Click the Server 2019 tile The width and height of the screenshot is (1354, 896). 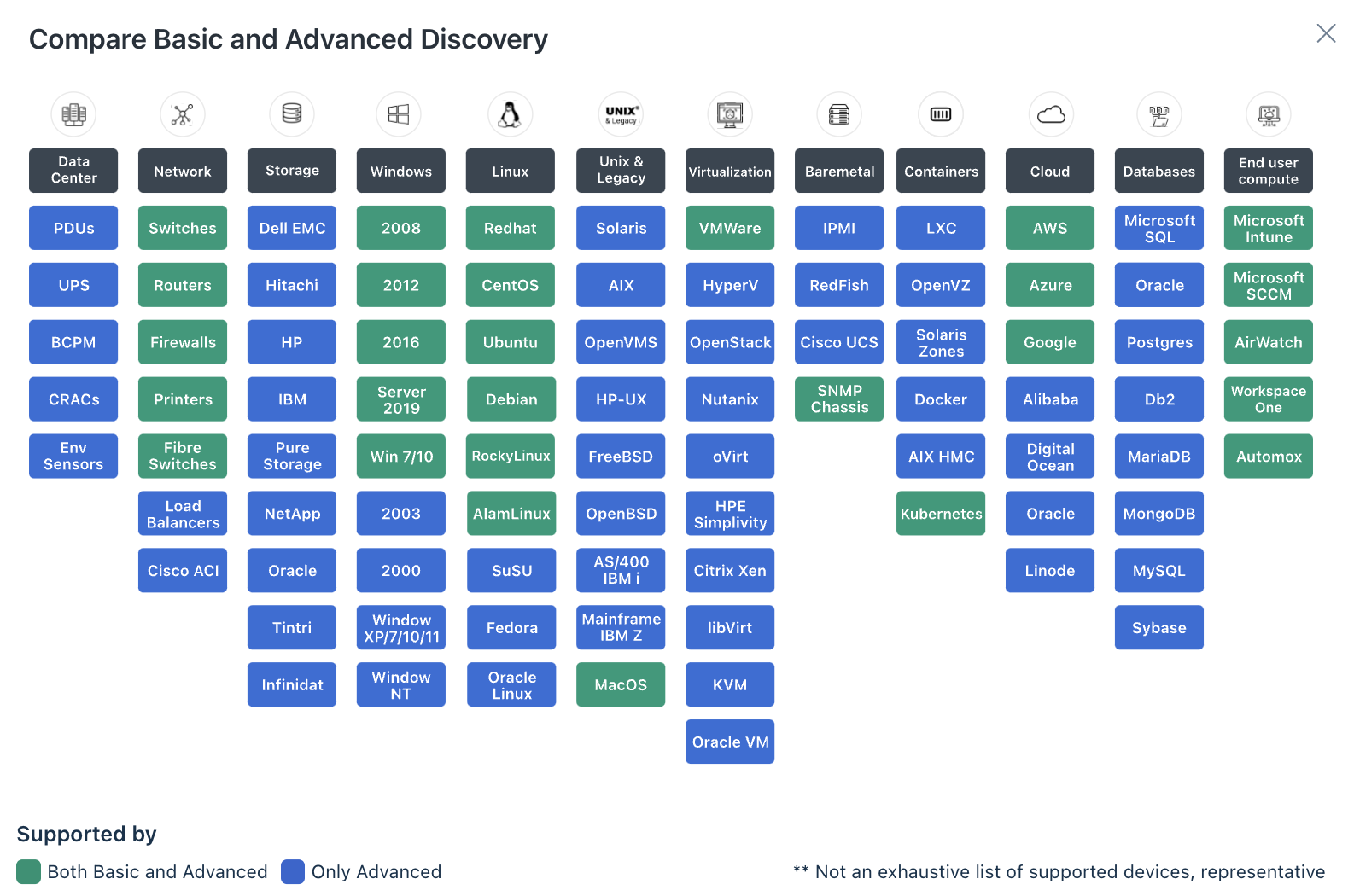click(401, 399)
